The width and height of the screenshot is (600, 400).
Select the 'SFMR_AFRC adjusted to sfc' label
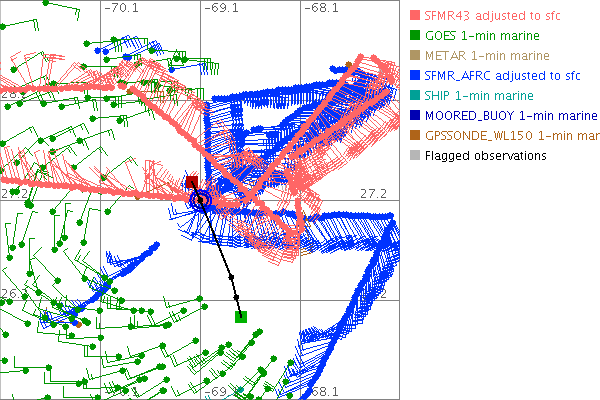[x=509, y=75]
